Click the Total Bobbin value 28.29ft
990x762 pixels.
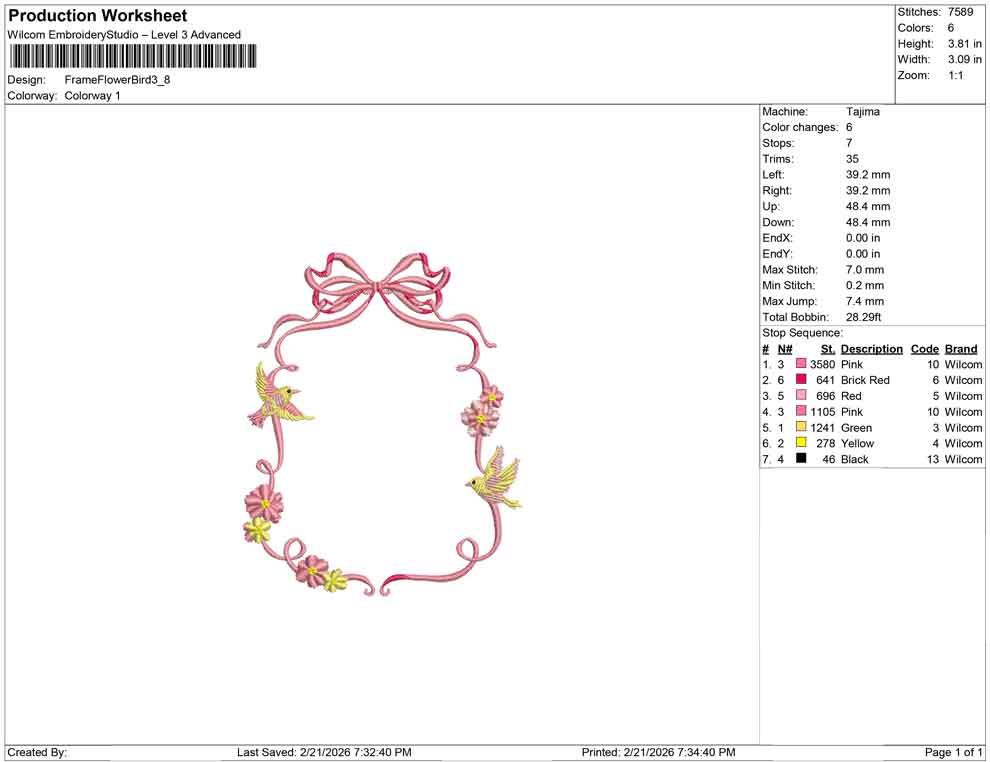pyautogui.click(x=861, y=317)
